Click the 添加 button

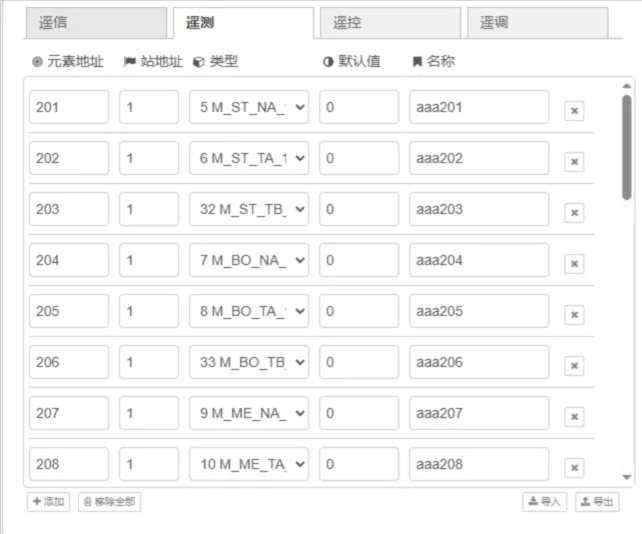coord(48,502)
